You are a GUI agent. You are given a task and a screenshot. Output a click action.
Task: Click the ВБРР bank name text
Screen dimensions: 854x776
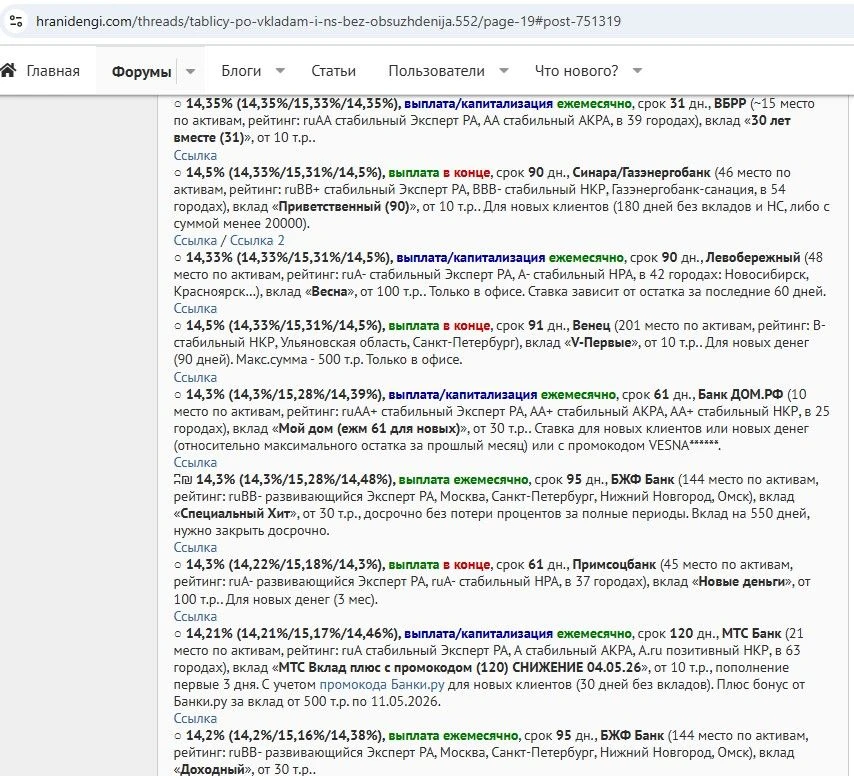(730, 103)
